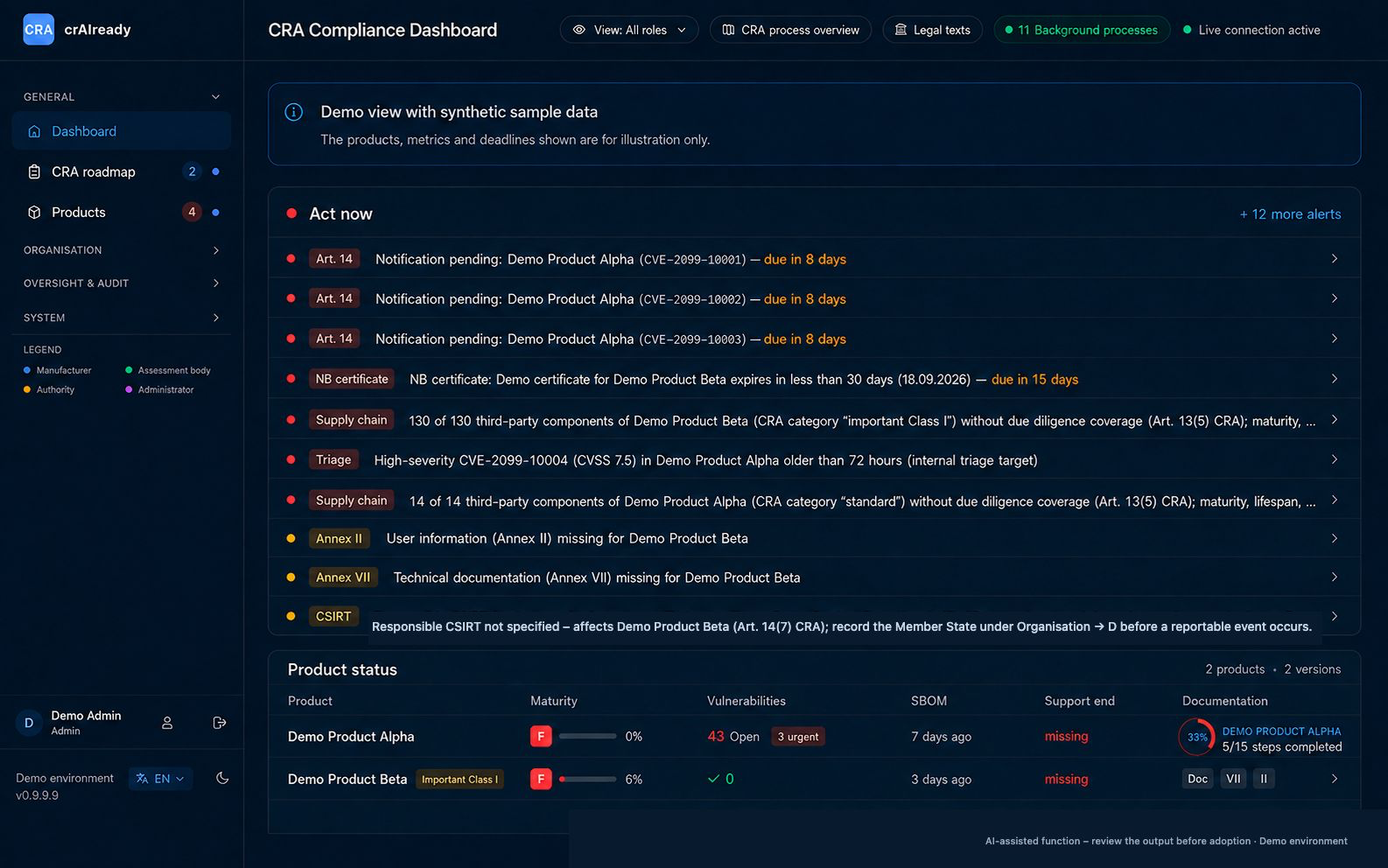Click the info icon in demo banner
The image size is (1388, 868).
[x=294, y=112]
